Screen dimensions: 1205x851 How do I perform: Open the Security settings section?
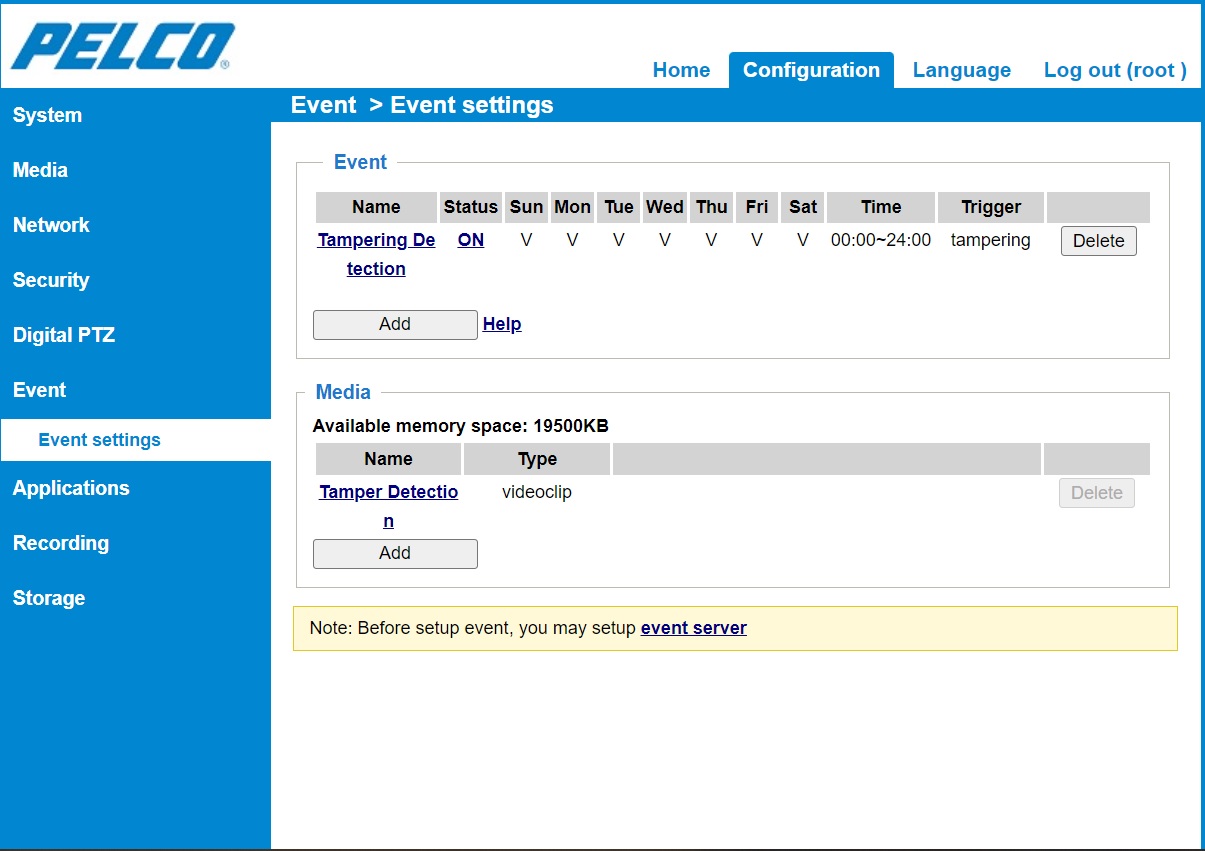pyautogui.click(x=51, y=280)
